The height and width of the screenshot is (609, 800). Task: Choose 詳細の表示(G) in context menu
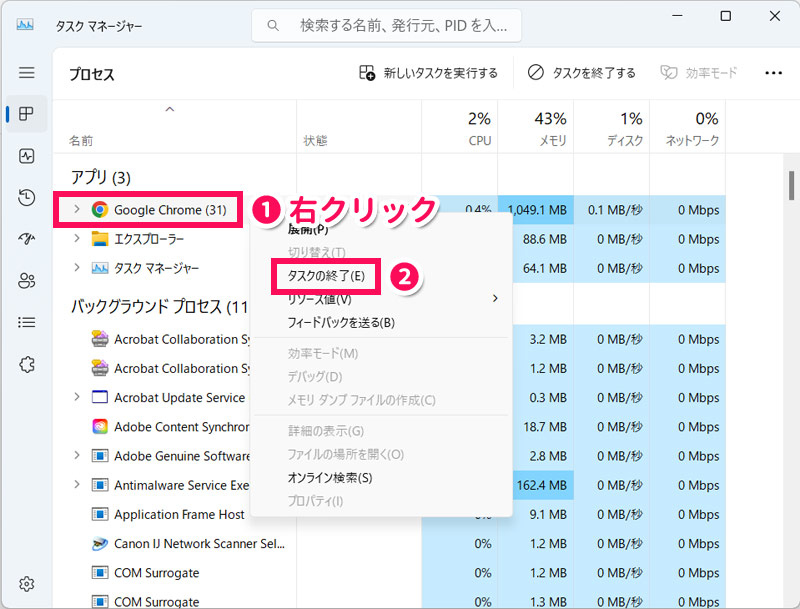(x=326, y=431)
